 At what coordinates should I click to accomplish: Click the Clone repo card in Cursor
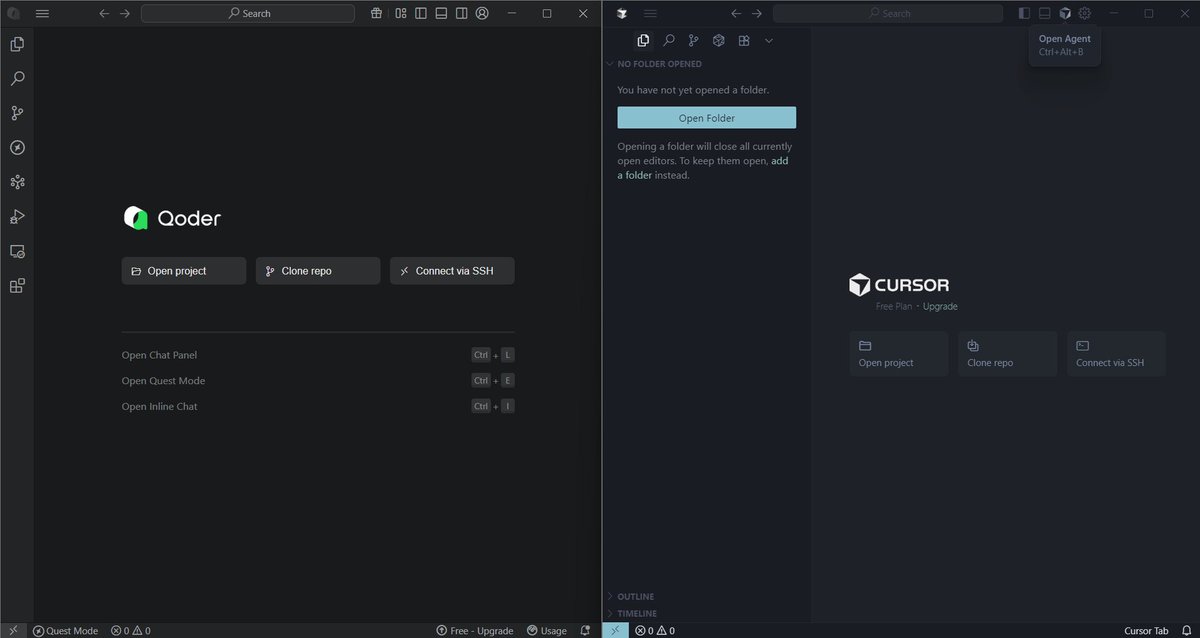pyautogui.click(x=1007, y=354)
